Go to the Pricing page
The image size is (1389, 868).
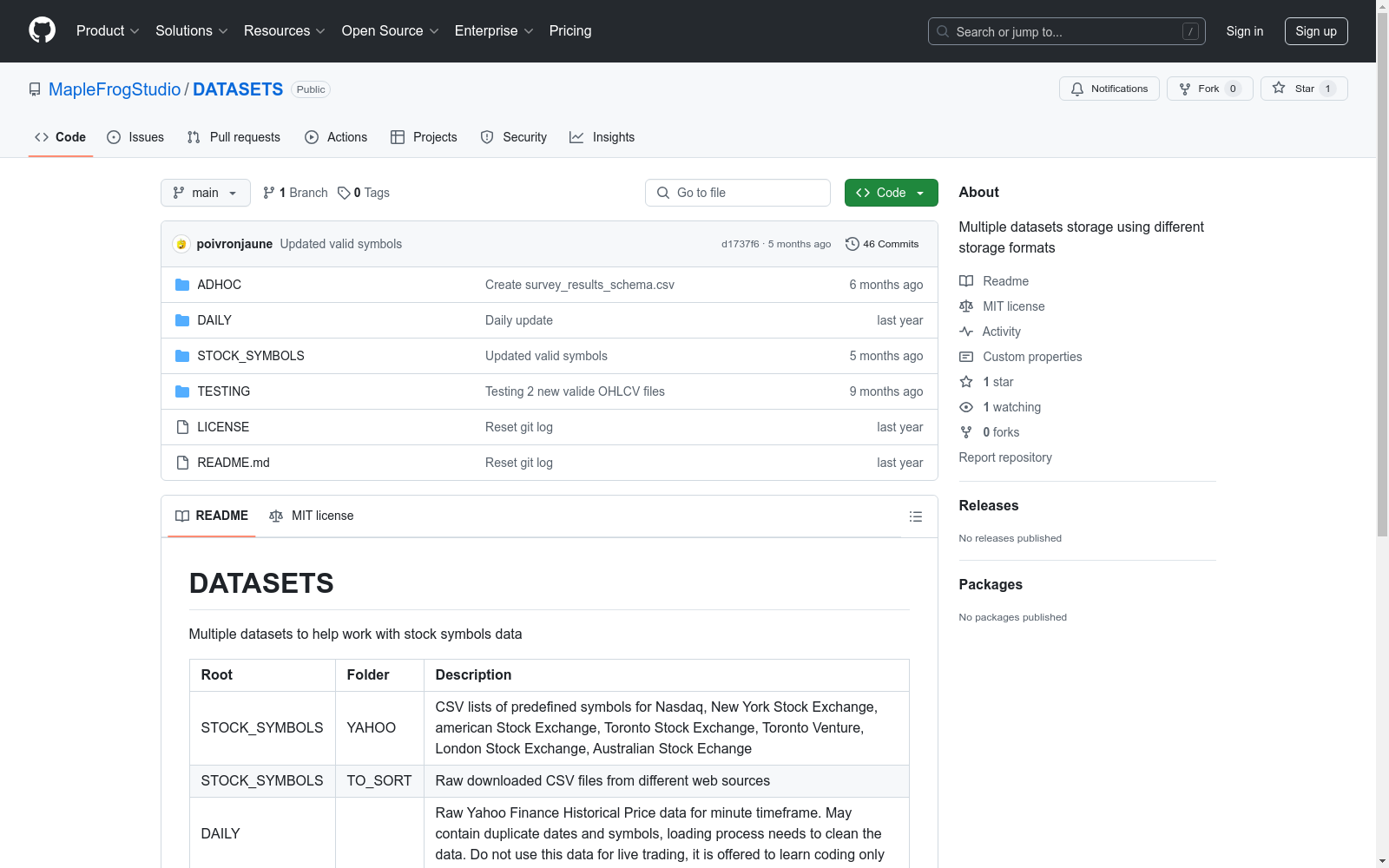tap(570, 31)
